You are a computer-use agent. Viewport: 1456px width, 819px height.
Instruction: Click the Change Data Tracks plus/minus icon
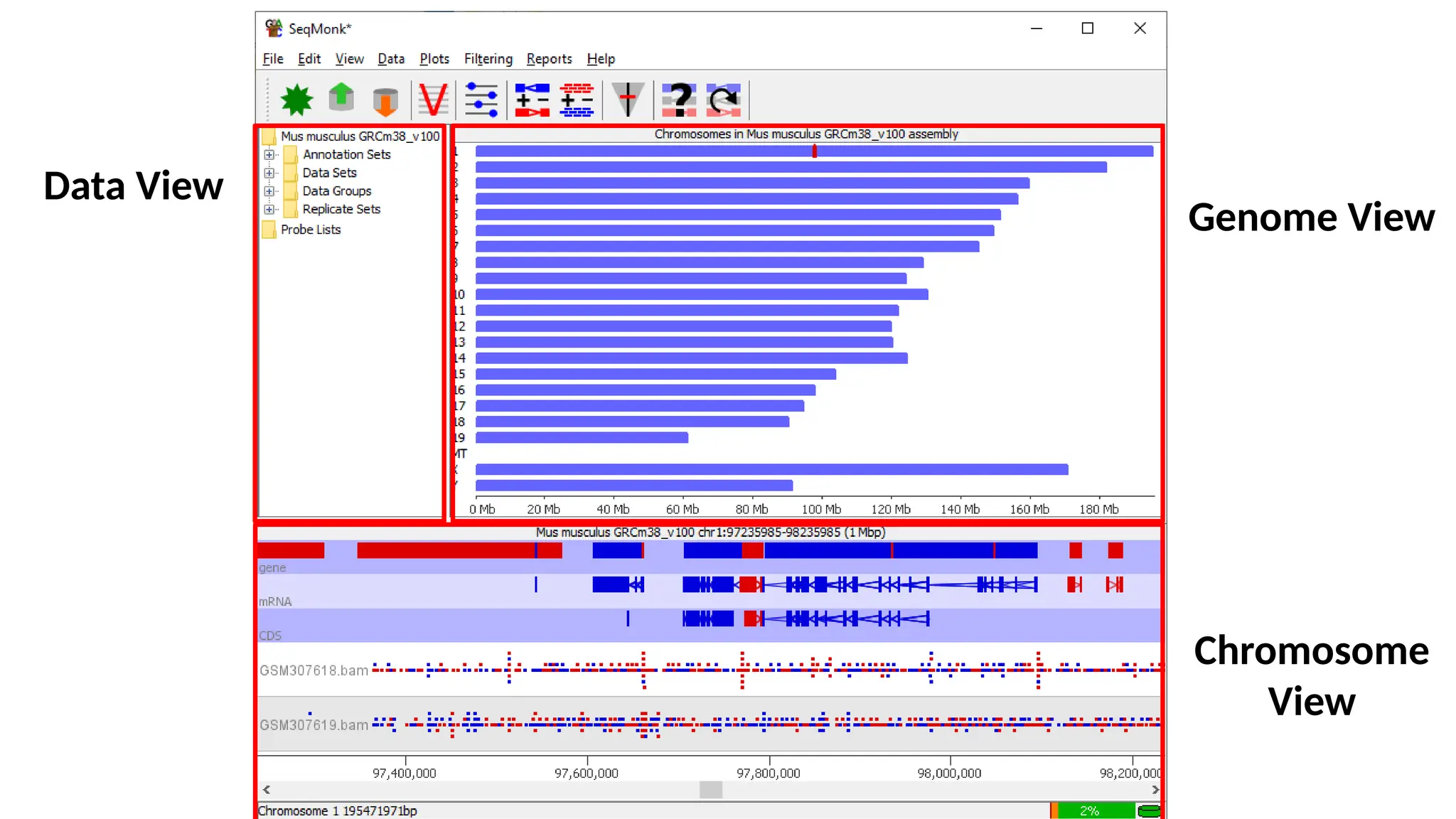[x=532, y=100]
